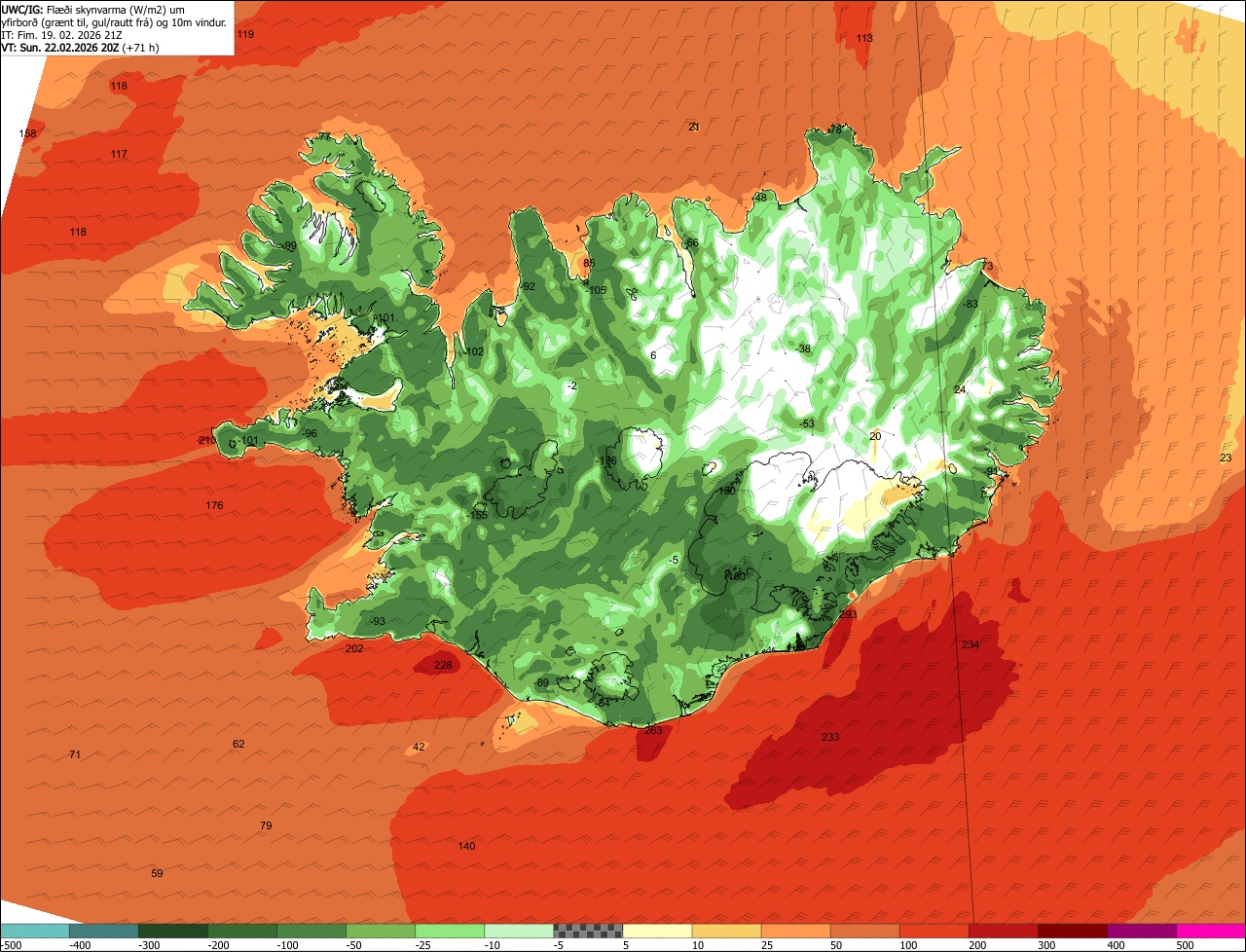The image size is (1246, 952).
Task: Click the value -2 in central-west Iceland
Action: 571,386
